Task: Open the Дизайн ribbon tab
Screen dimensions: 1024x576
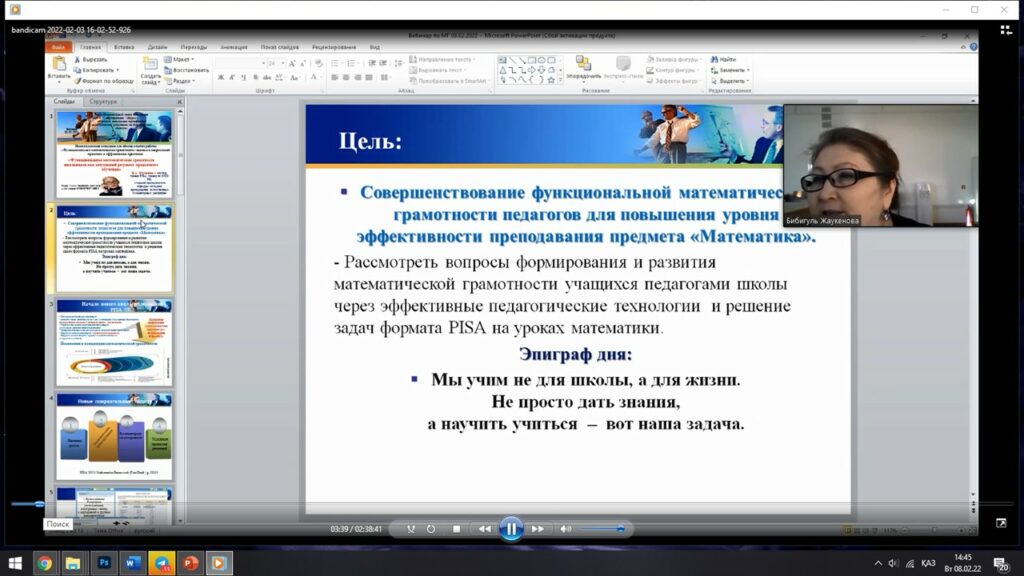Action: tap(157, 47)
